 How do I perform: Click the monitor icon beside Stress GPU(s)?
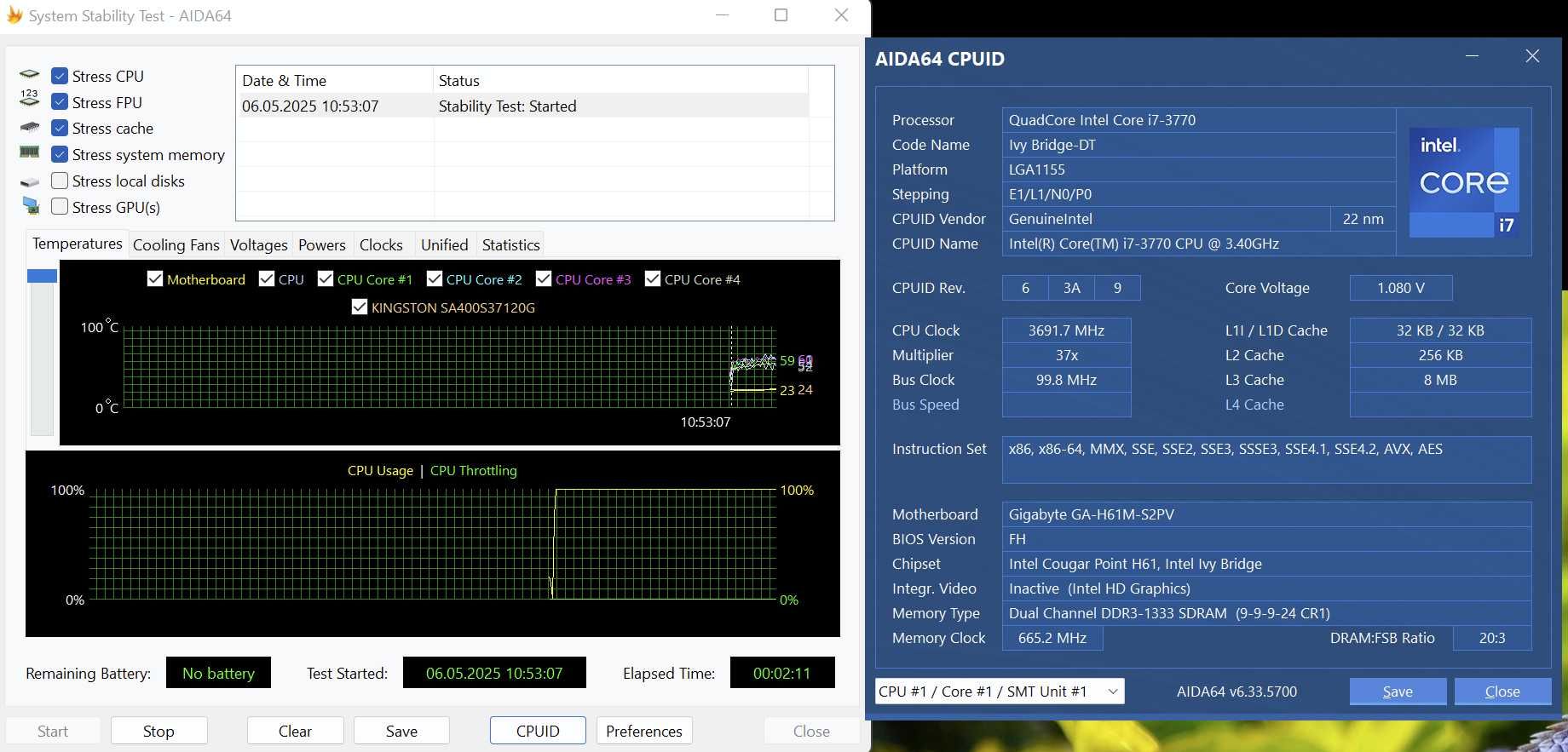coord(31,206)
